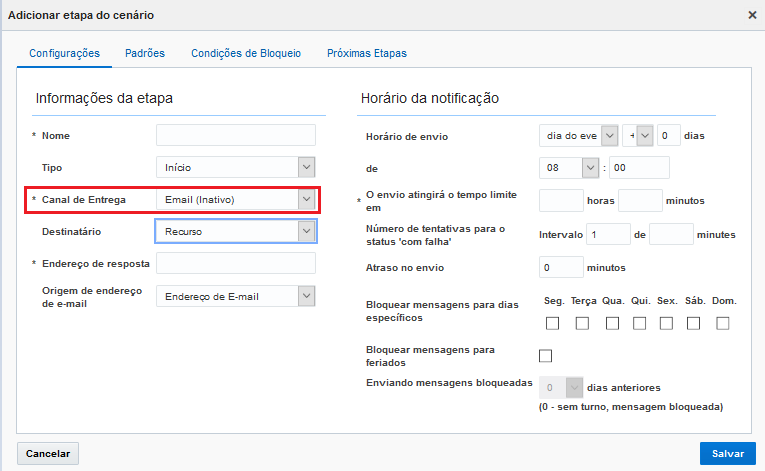
Task: Open the plus sign offset dropdown
Action: pyautogui.click(x=645, y=136)
